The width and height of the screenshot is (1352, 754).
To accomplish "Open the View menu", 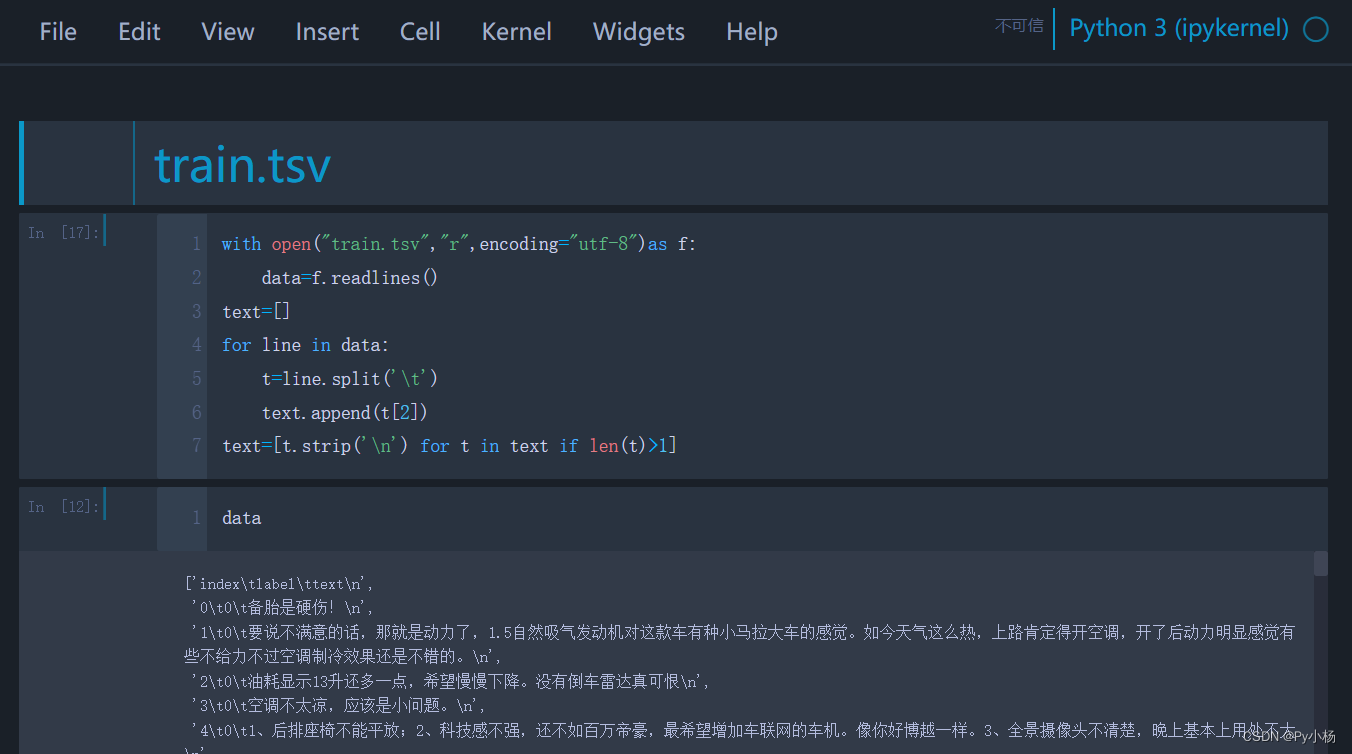I will [227, 31].
